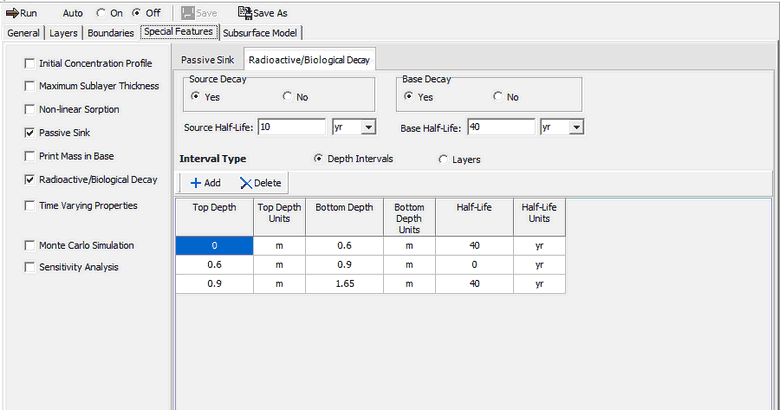
Task: Click the Run arrow icon
Action: point(12,14)
